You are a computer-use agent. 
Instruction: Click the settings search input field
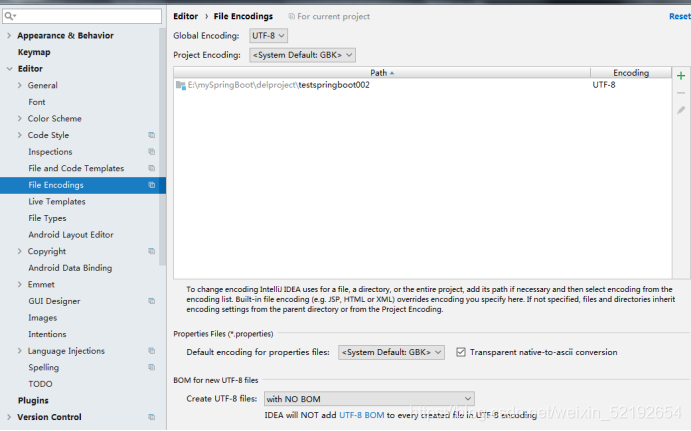click(x=82, y=16)
